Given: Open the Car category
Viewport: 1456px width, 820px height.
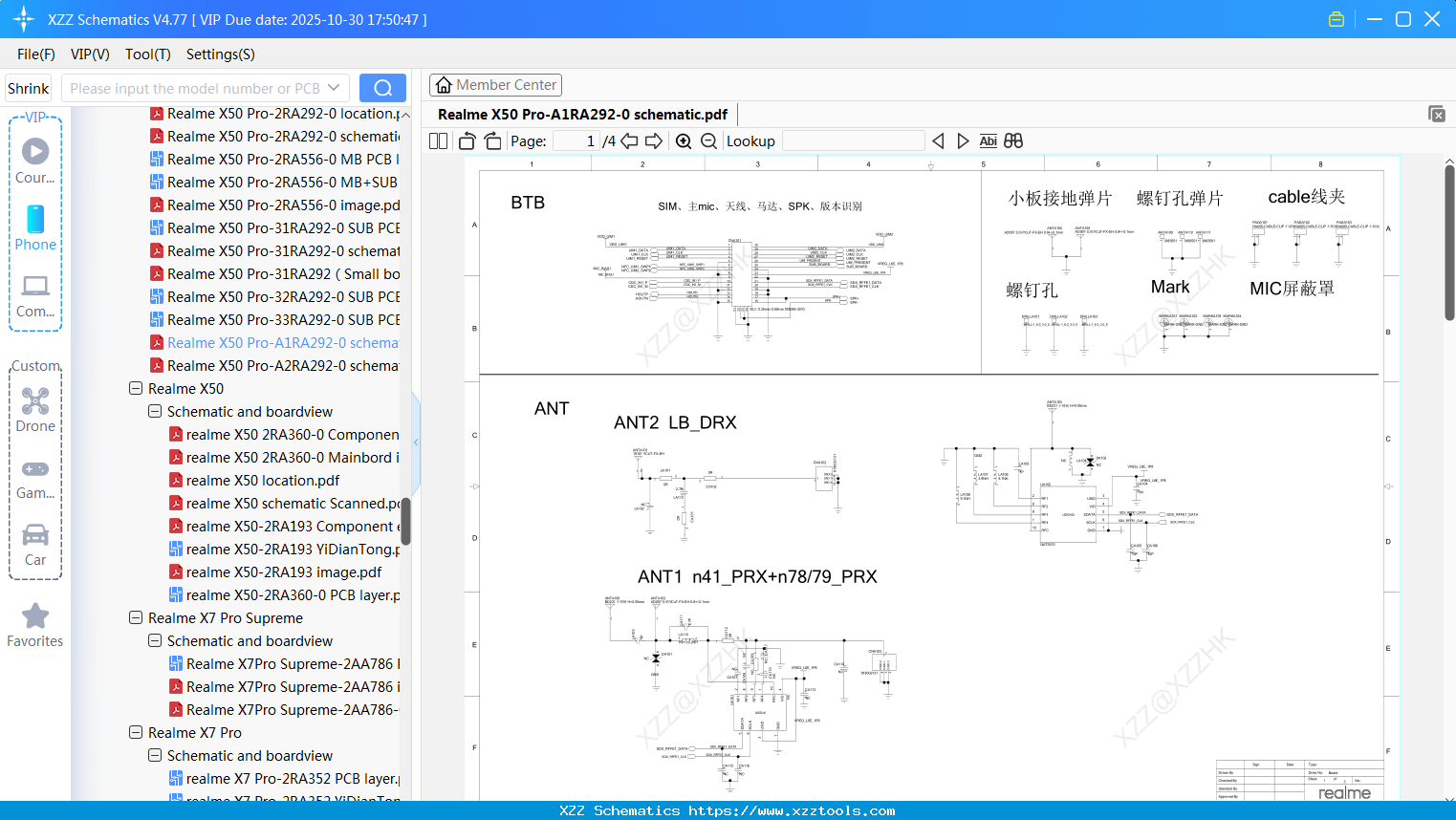Looking at the screenshot, I should (35, 545).
